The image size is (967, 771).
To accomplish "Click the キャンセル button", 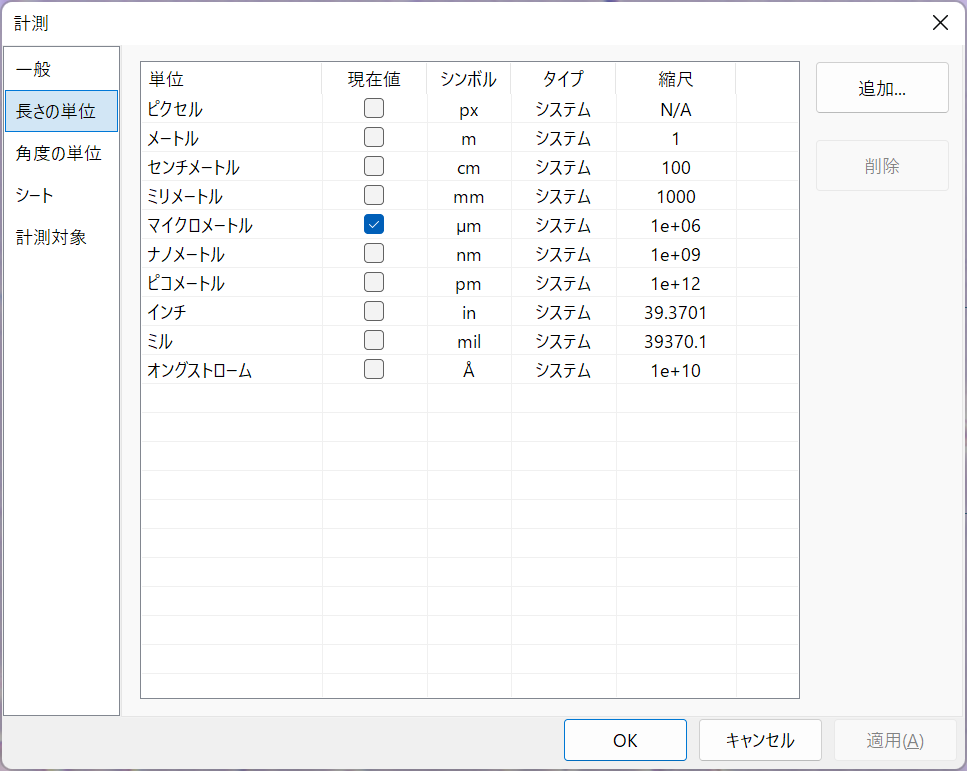I will point(760,740).
